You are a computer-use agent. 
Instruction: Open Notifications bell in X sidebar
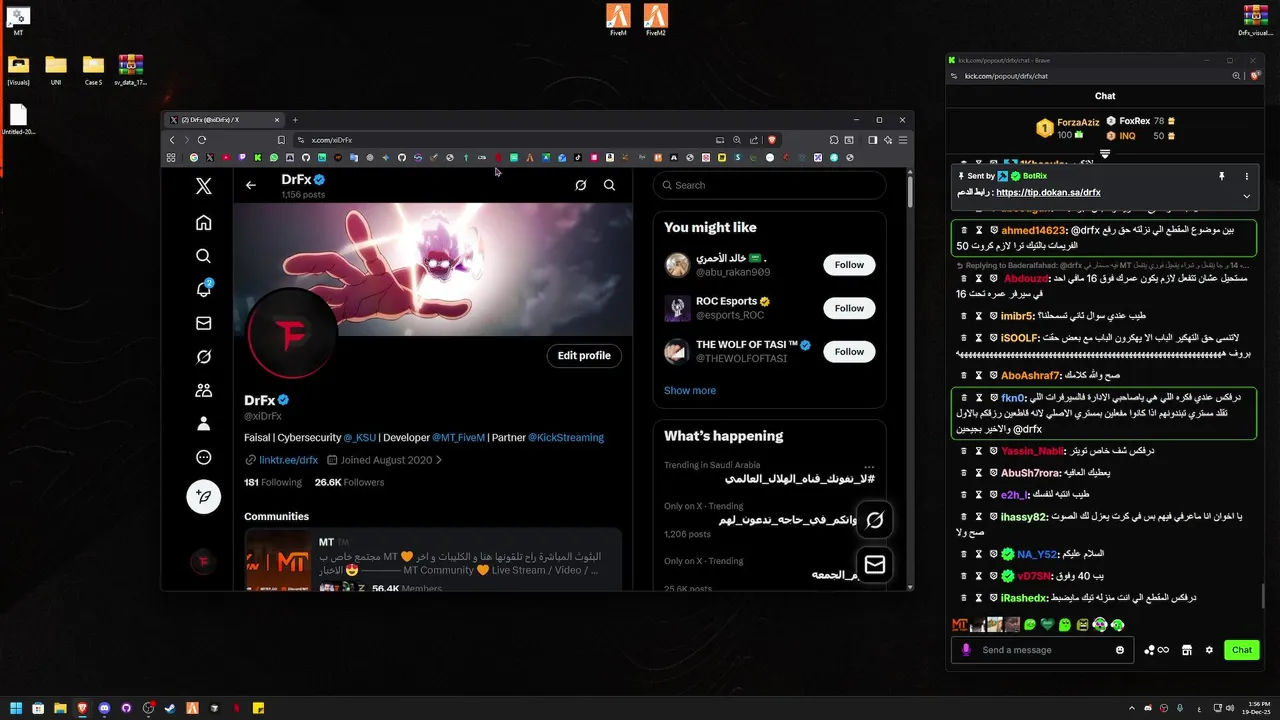204,290
